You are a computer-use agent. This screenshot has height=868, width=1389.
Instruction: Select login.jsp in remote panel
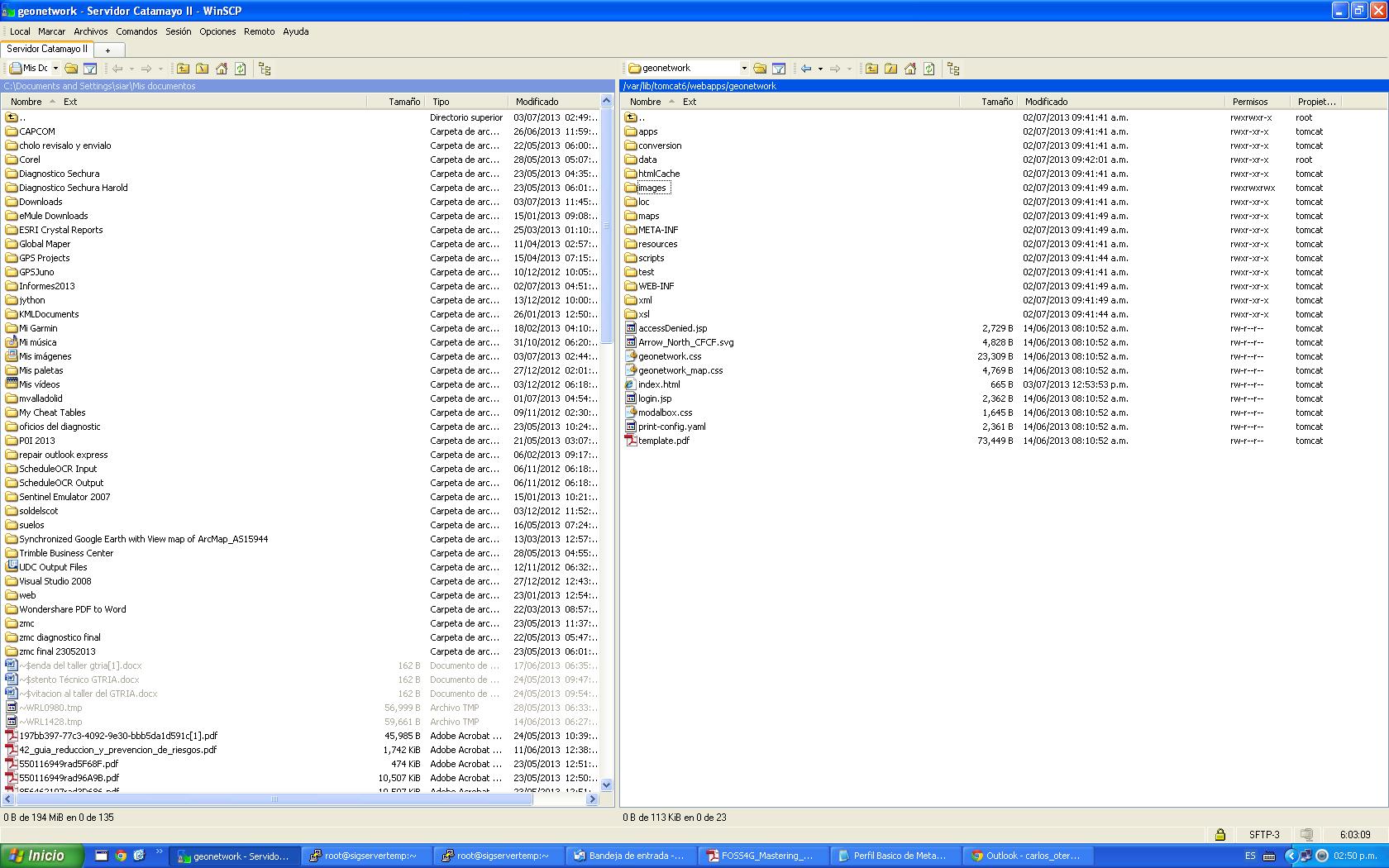655,398
